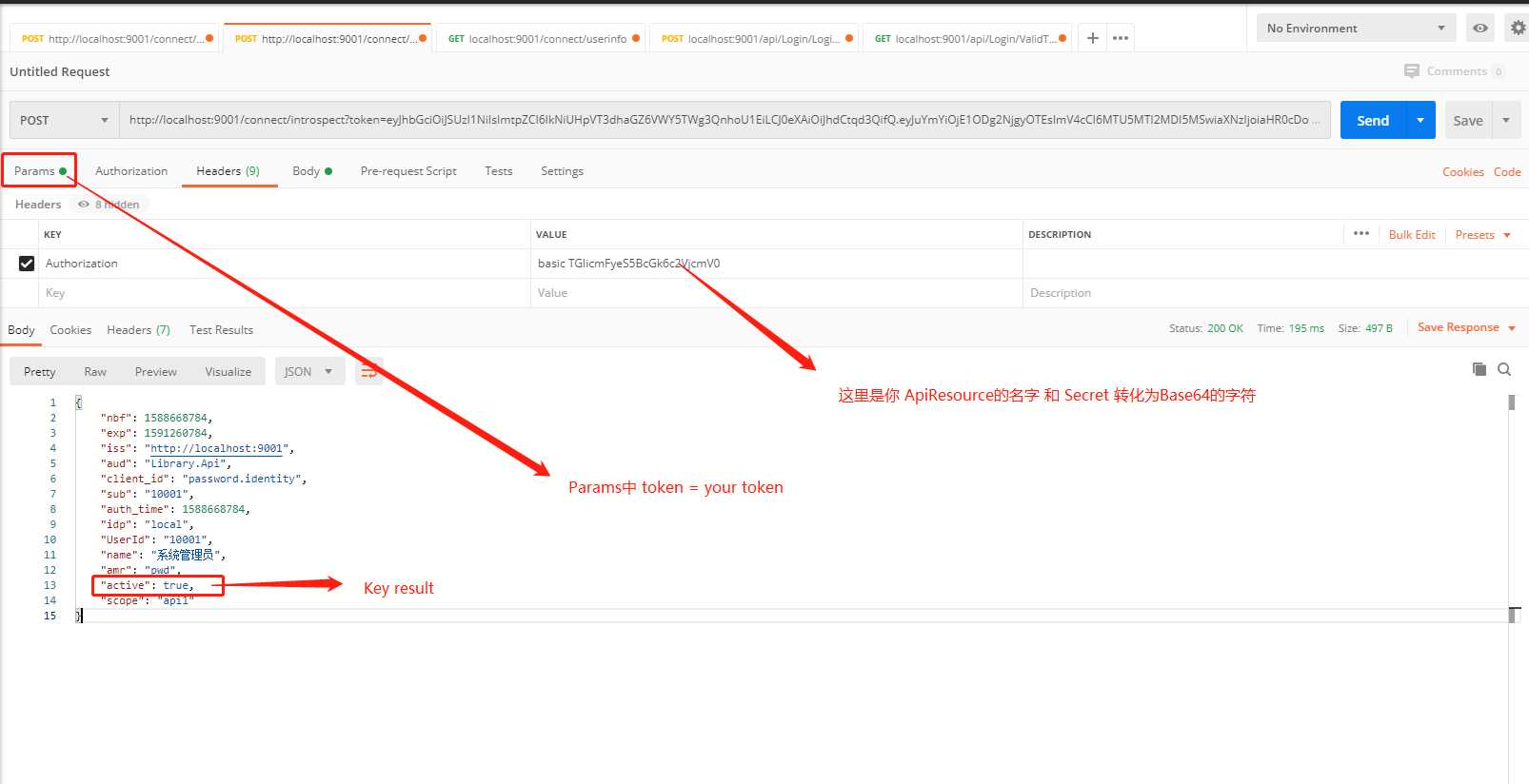Click the Untitled Request title
The height and width of the screenshot is (784, 1529).
pyautogui.click(x=60, y=71)
